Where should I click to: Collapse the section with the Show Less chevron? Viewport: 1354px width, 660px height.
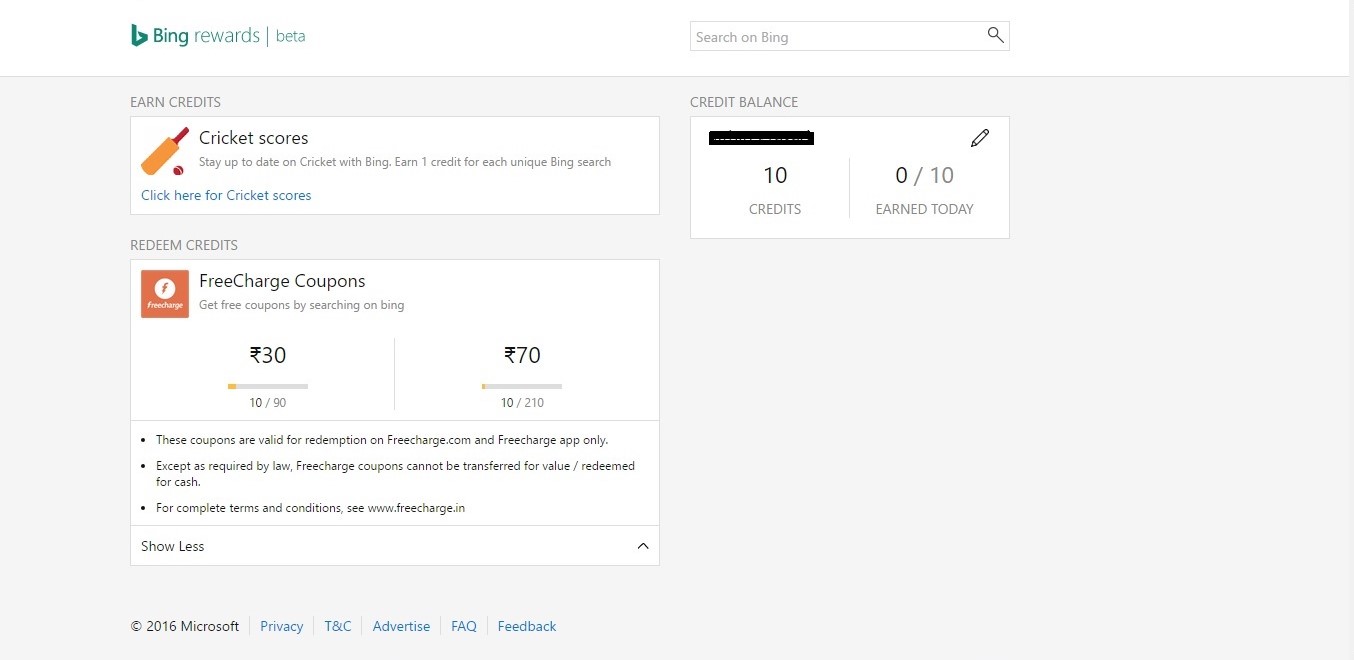[x=643, y=546]
